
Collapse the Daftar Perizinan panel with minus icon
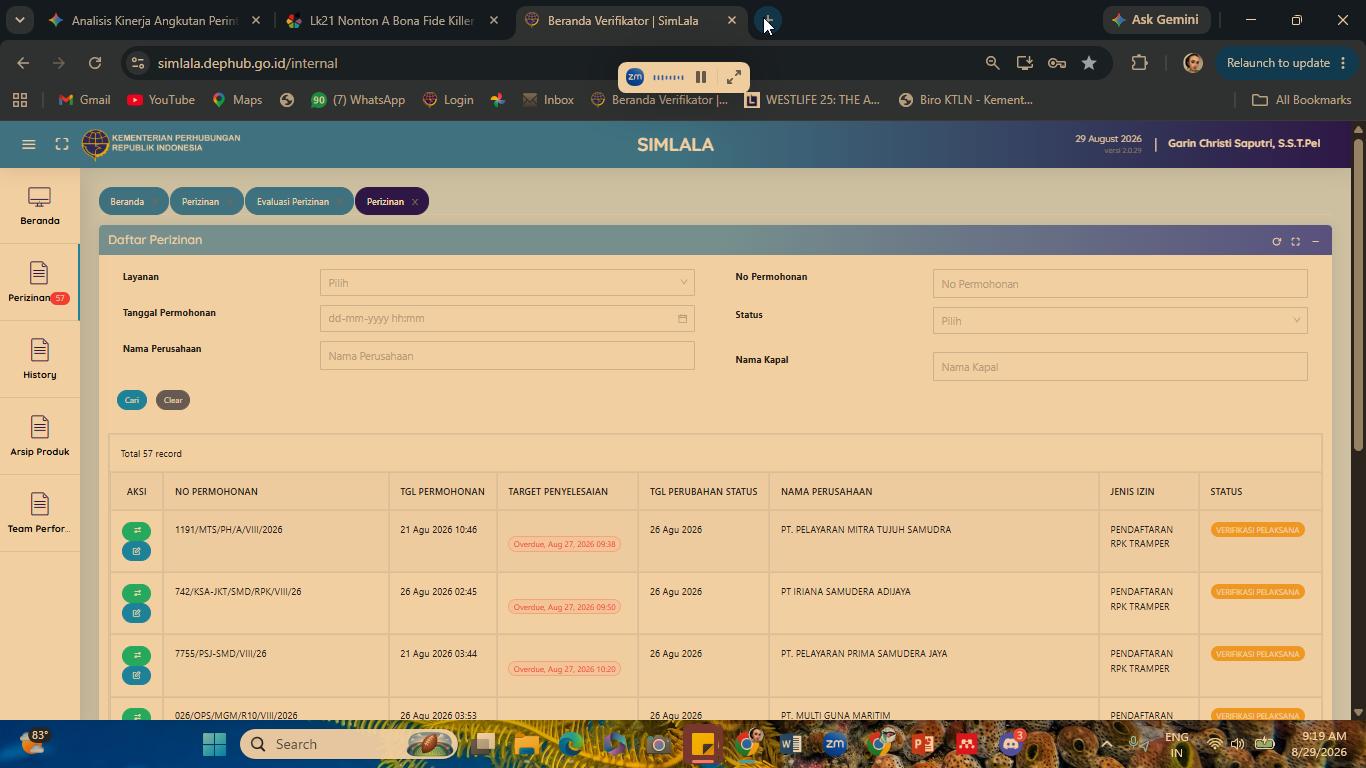[1315, 241]
